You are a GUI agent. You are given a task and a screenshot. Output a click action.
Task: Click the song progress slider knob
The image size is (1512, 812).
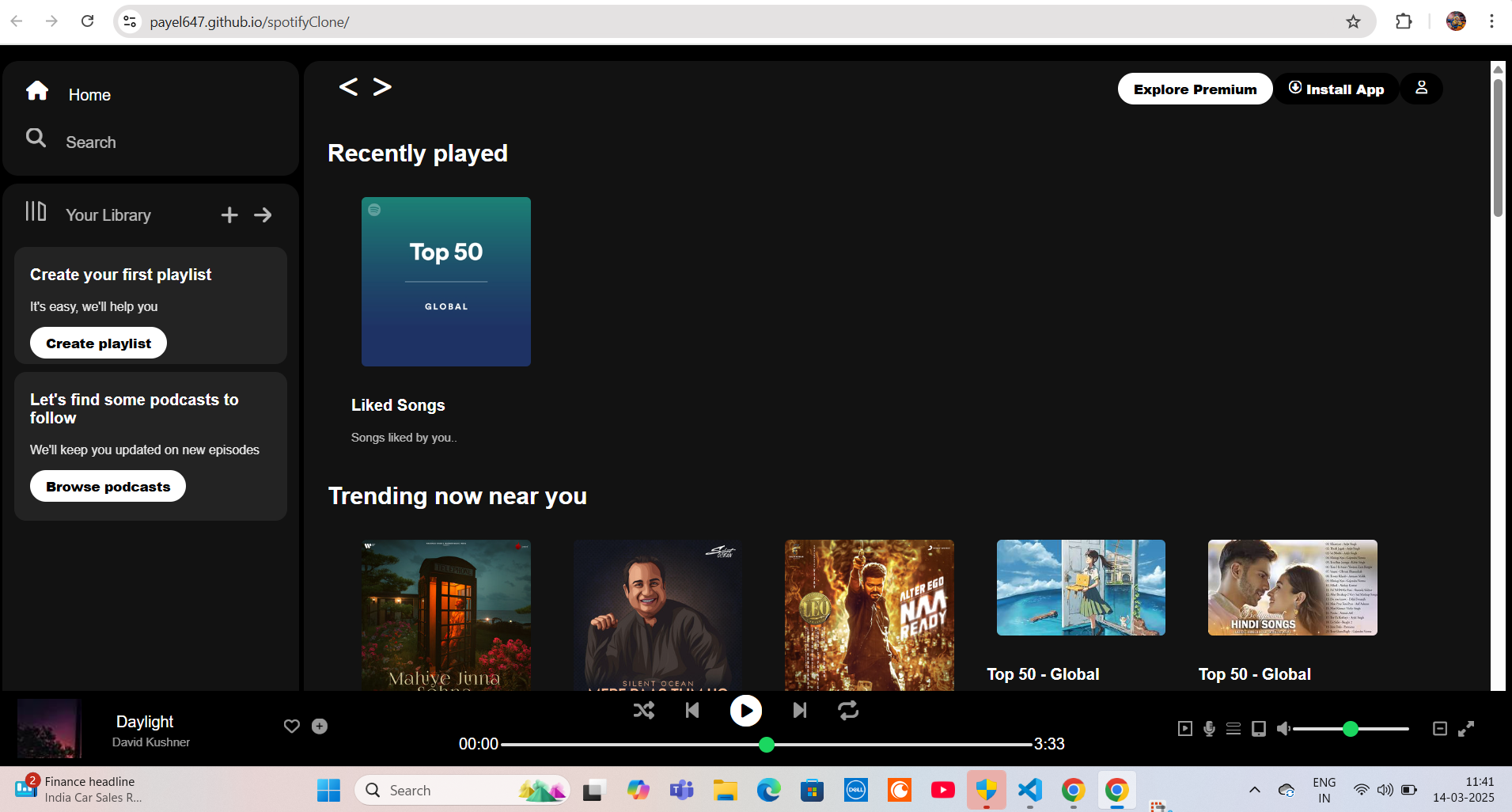(x=766, y=745)
